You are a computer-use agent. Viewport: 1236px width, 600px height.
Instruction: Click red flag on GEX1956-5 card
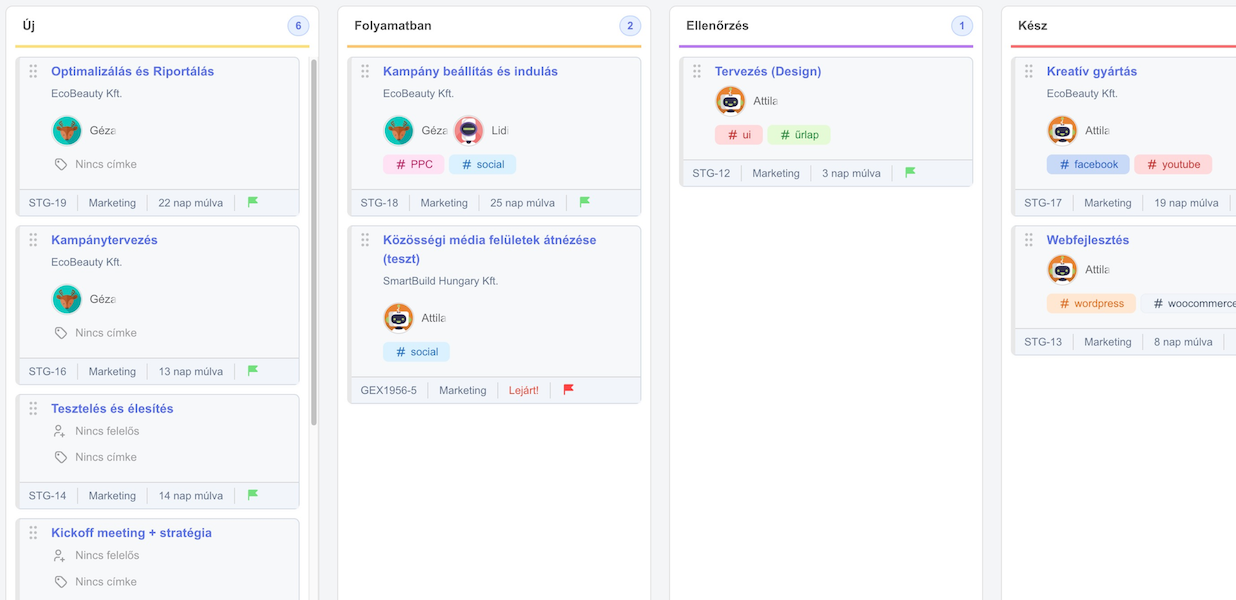(568, 390)
